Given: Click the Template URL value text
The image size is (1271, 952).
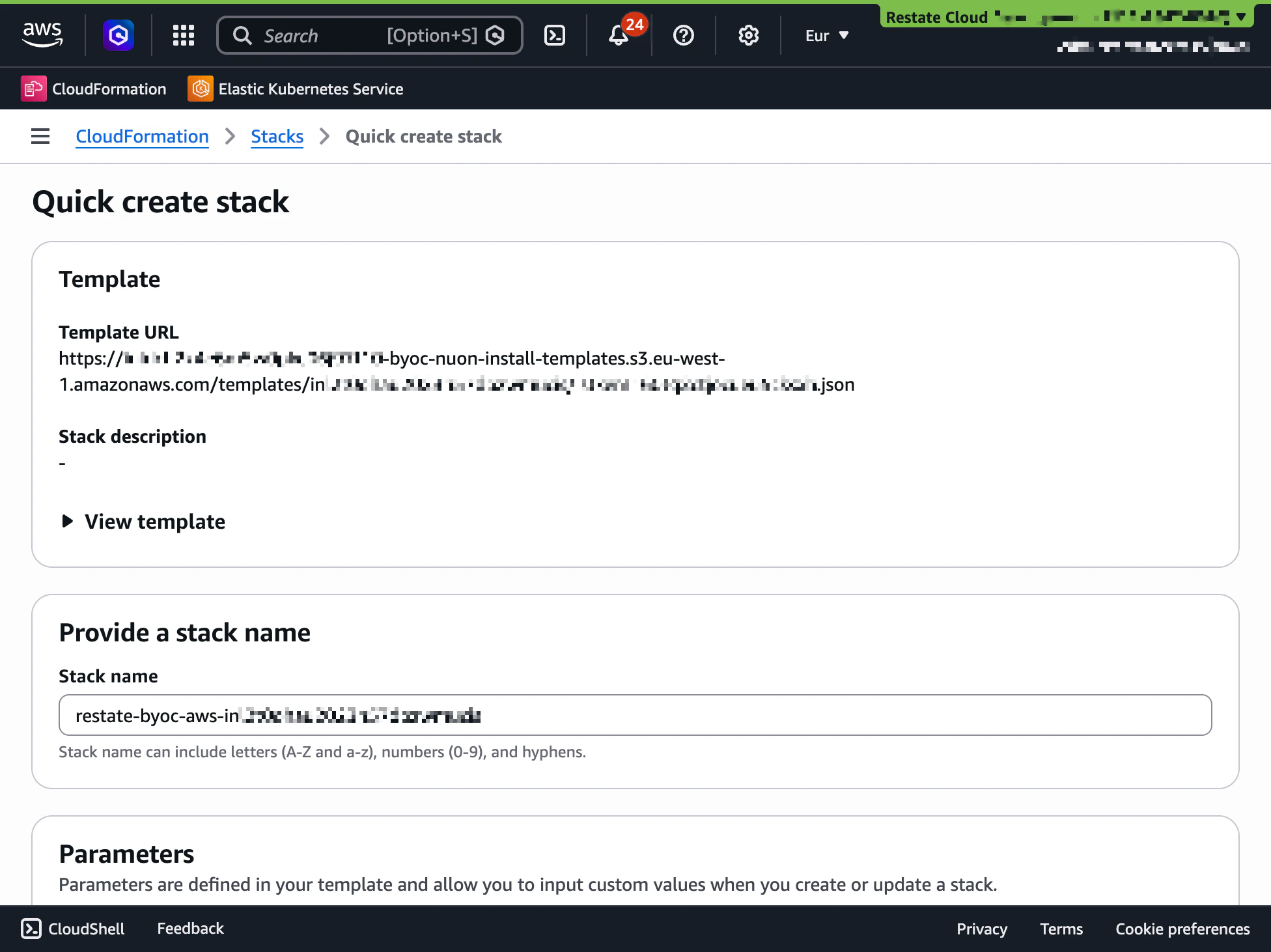Looking at the screenshot, I should (456, 371).
